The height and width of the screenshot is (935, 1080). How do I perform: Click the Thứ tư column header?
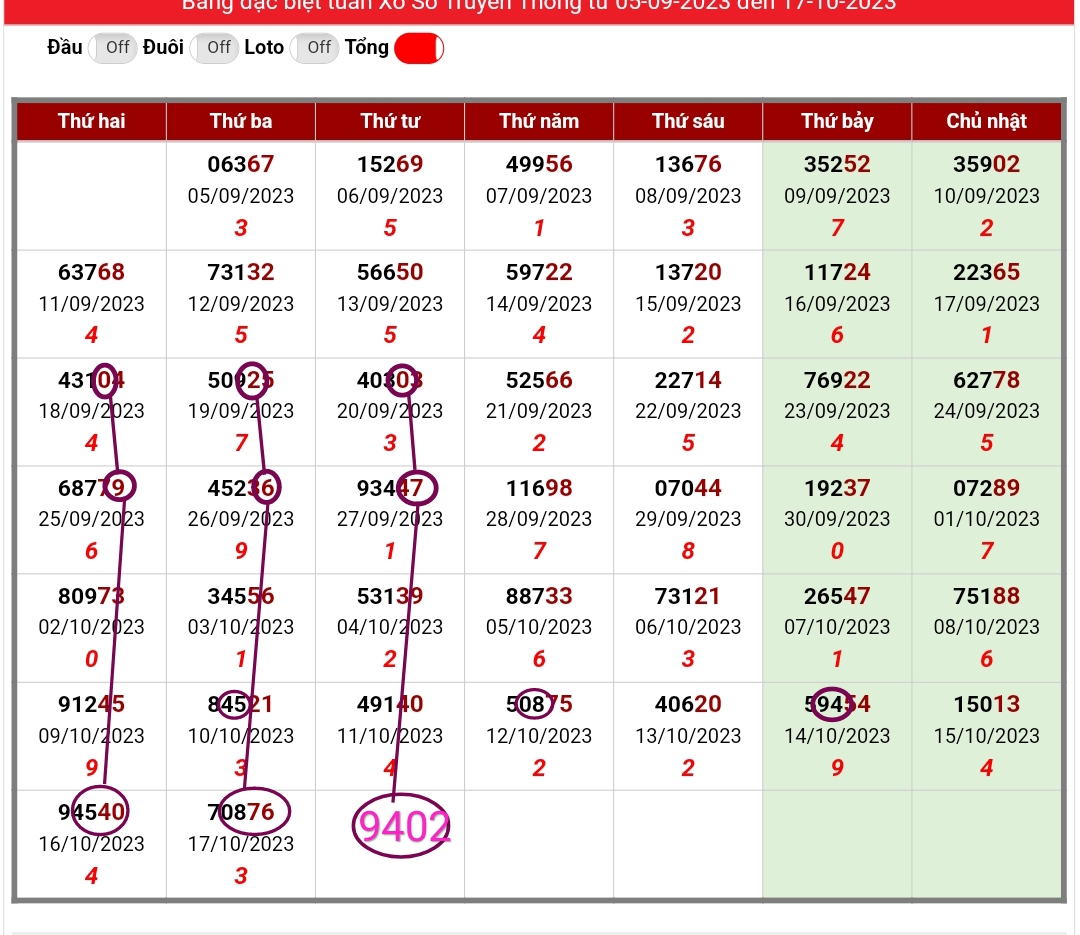(390, 121)
